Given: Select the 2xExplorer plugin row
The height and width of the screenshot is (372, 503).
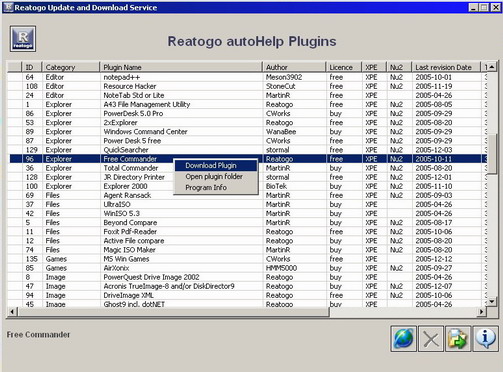Looking at the screenshot, I should [x=247, y=123].
